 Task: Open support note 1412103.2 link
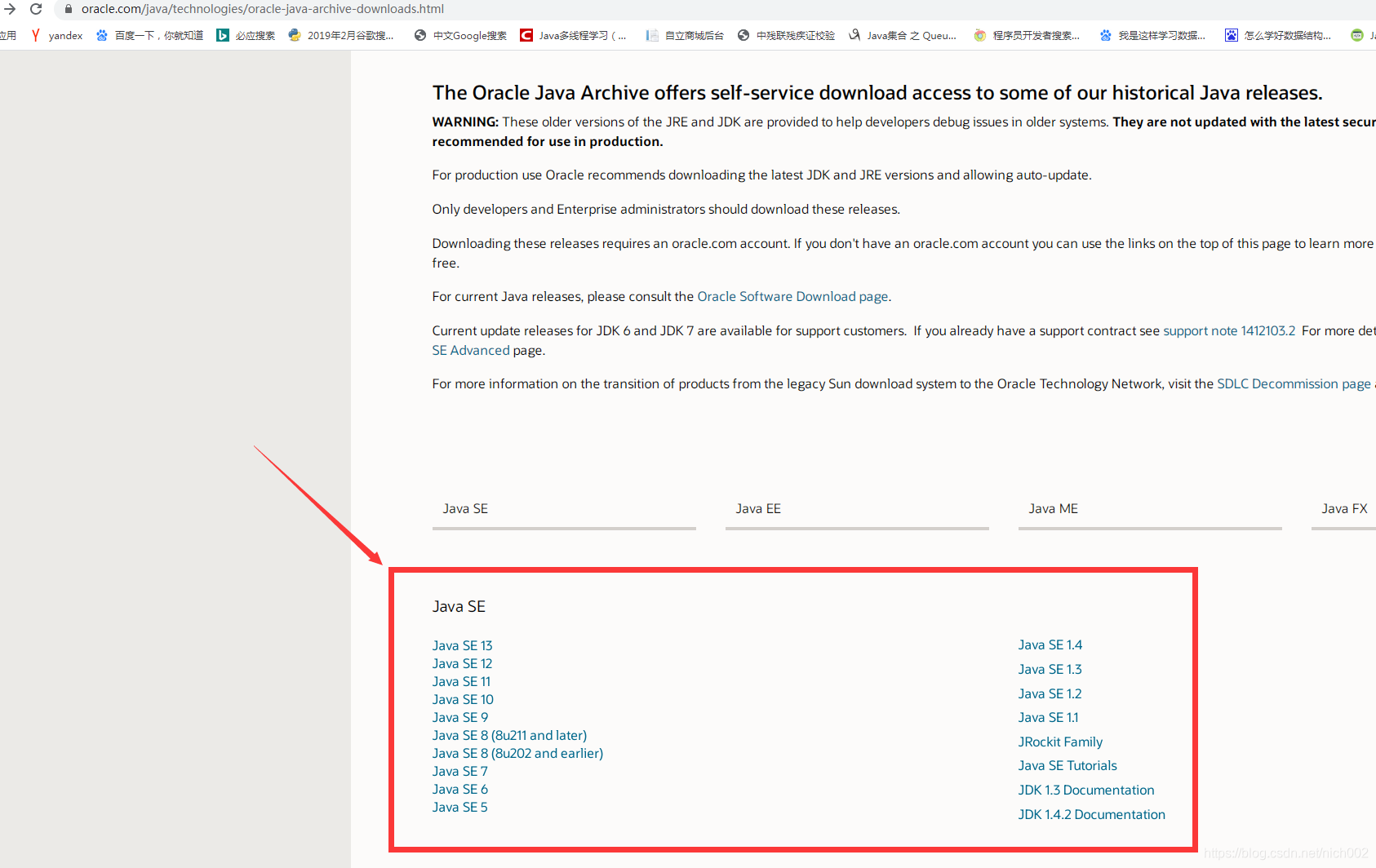1229,331
